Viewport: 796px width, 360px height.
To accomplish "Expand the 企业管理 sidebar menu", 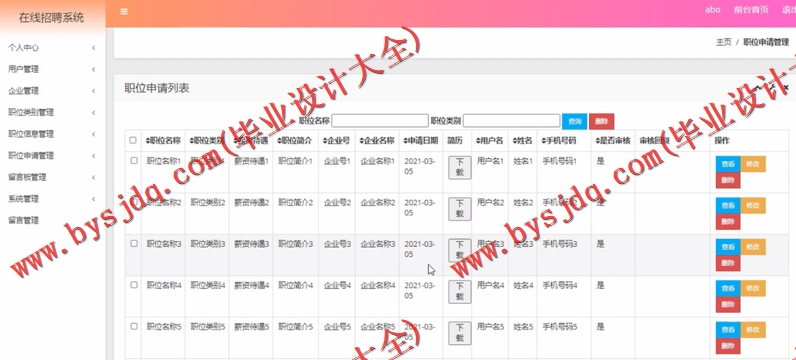I will [53, 91].
